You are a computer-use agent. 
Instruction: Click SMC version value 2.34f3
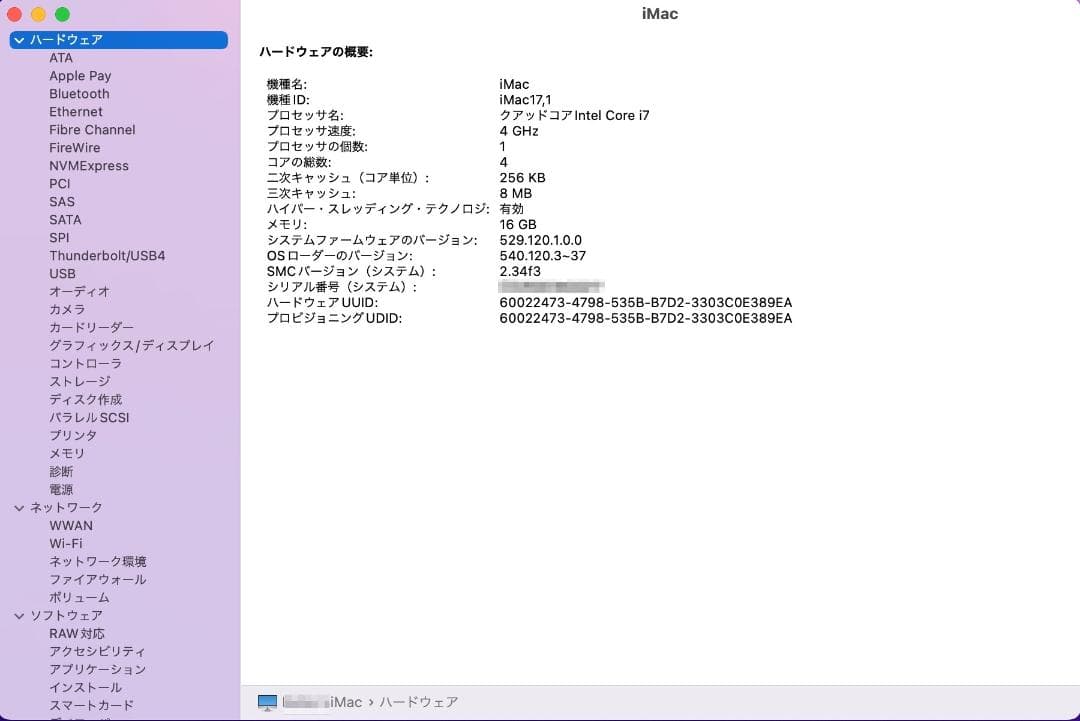pos(520,271)
